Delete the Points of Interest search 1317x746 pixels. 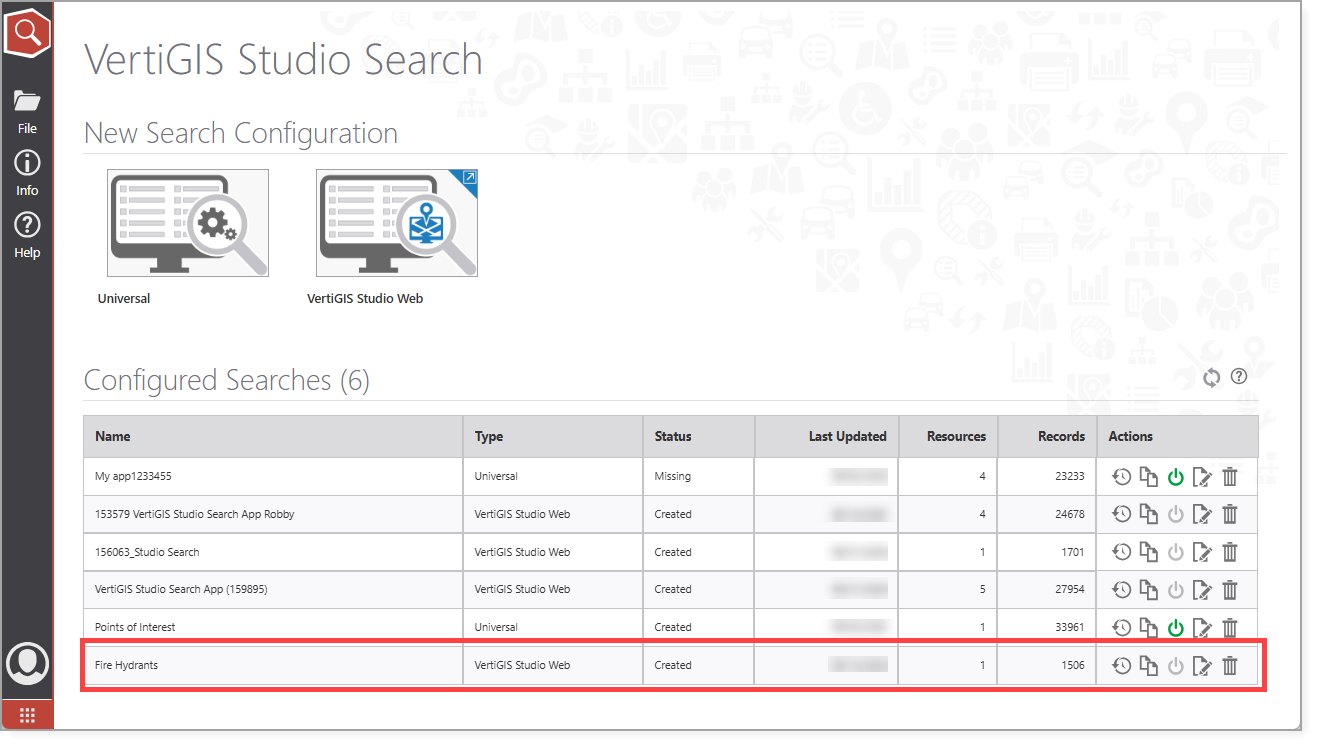[x=1230, y=628]
